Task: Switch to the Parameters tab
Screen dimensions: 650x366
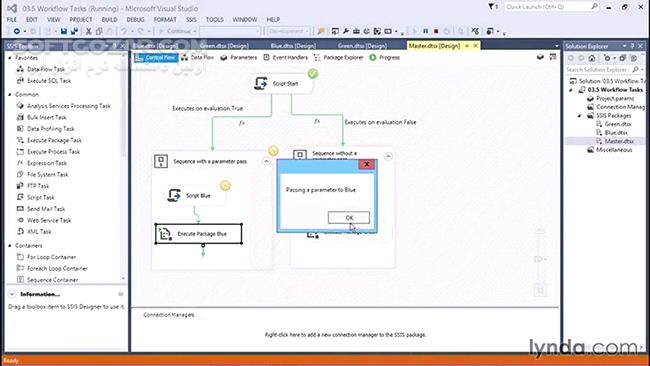Action: click(239, 58)
